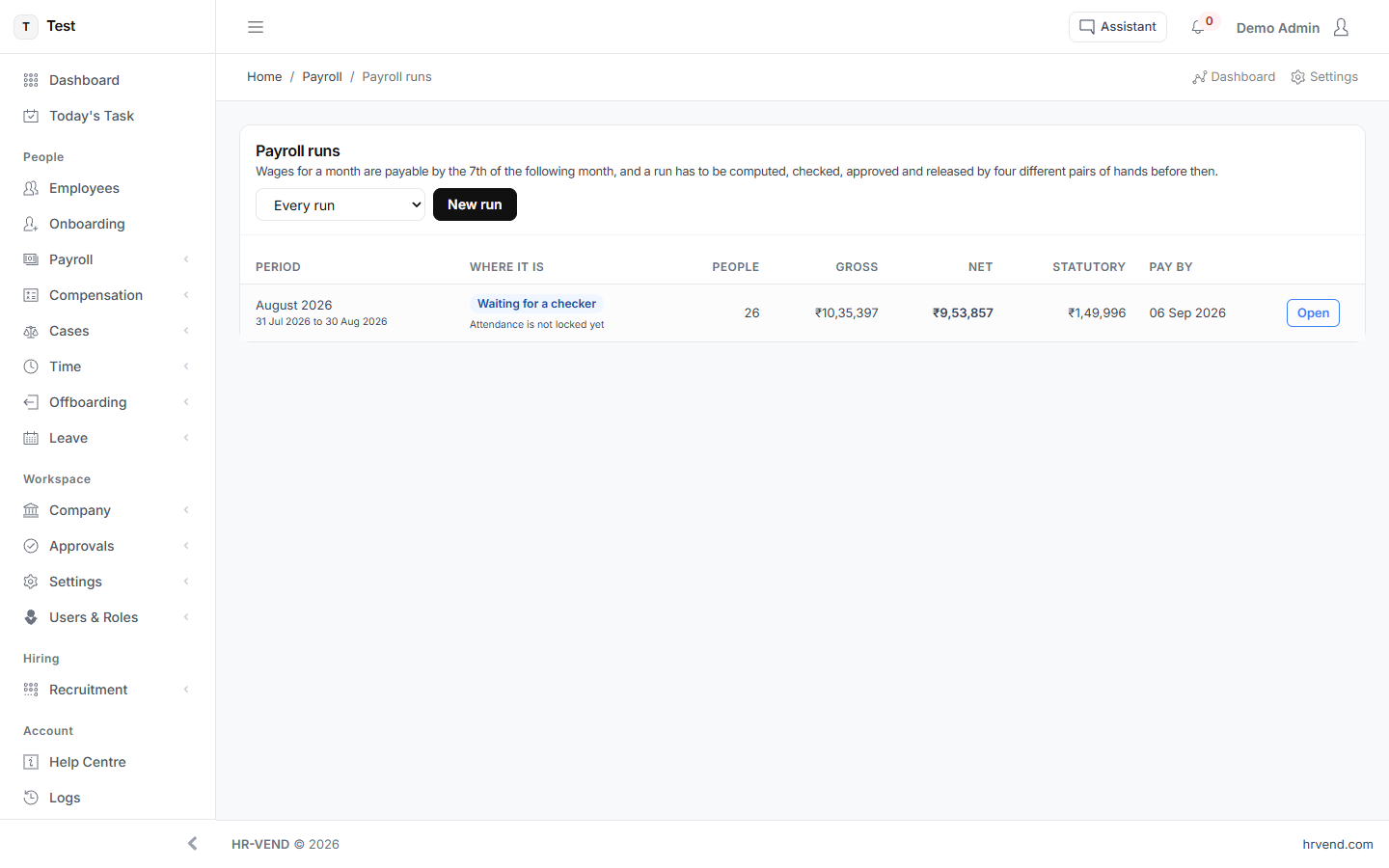This screenshot has height=868, width=1389.
Task: Click the 'Attendance is not locked yet' note
Action: (536, 324)
